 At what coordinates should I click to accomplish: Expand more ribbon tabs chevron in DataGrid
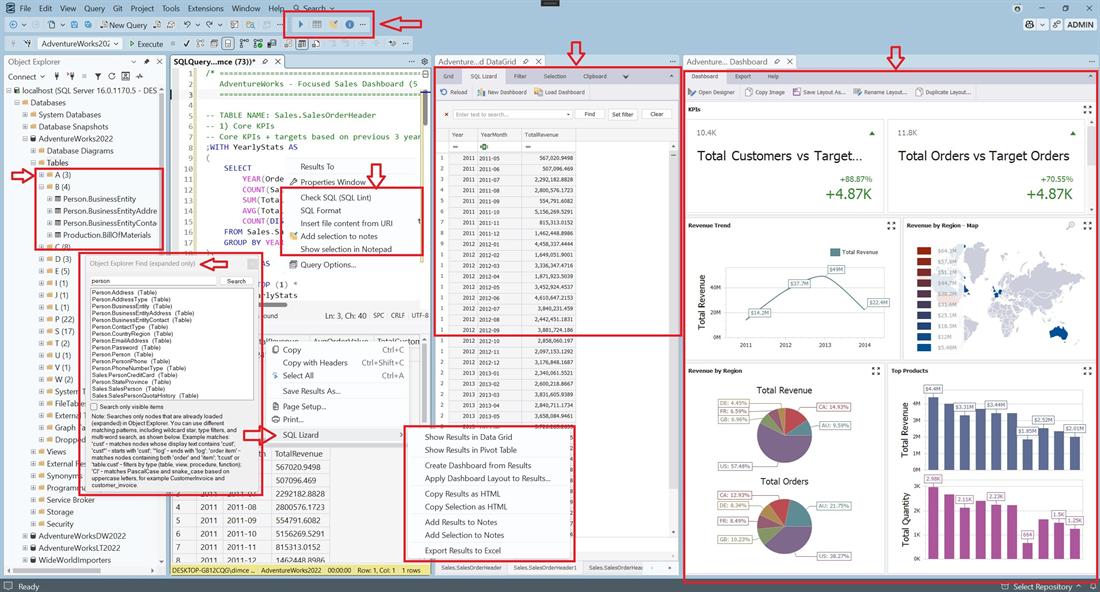pyautogui.click(x=626, y=76)
